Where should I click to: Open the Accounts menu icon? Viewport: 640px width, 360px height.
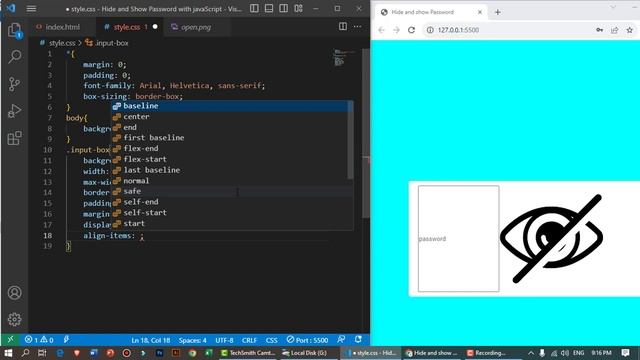pos(15,293)
